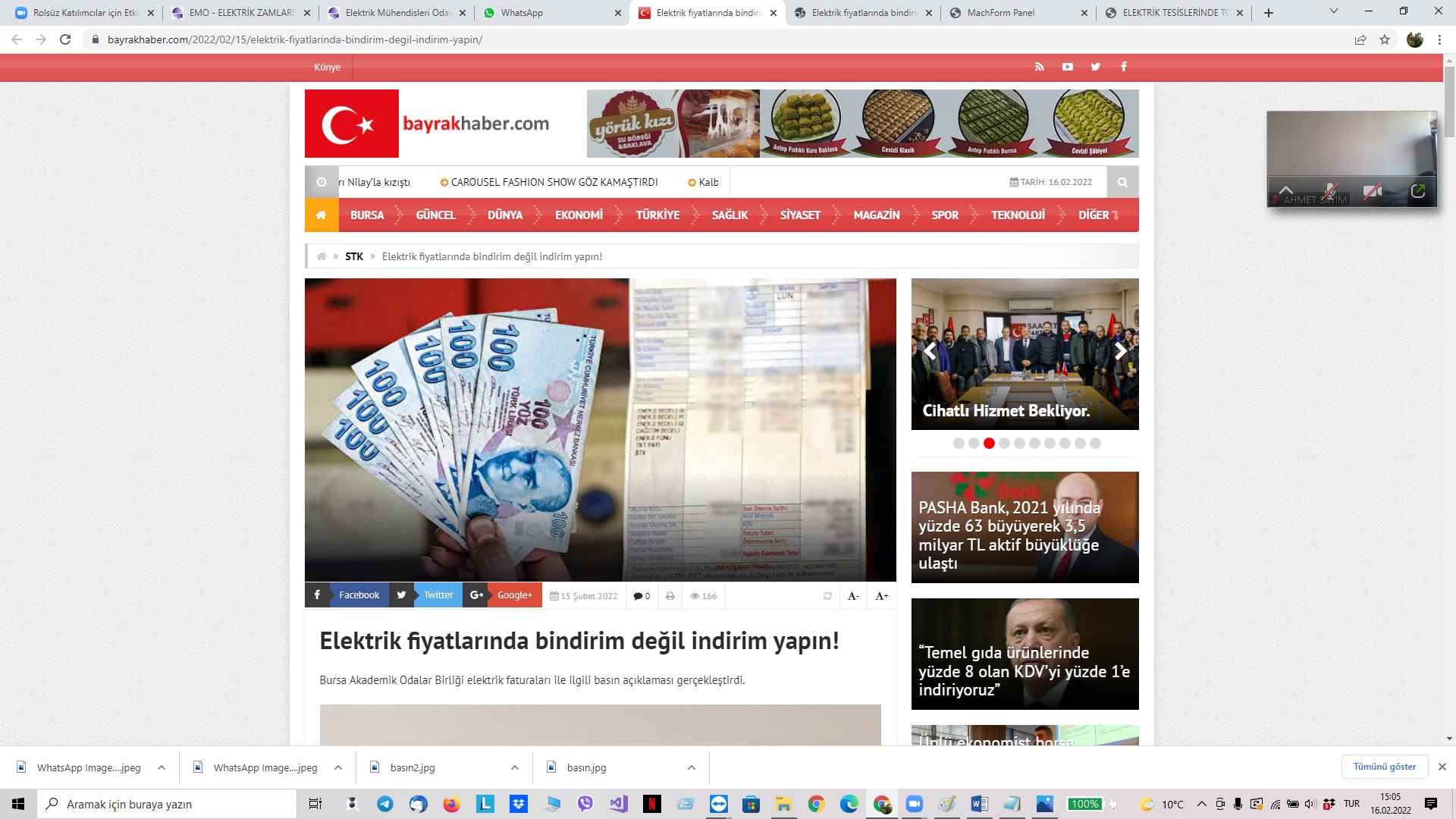The height and width of the screenshot is (819, 1456).
Task: Select the last slider dot
Action: [1095, 444]
